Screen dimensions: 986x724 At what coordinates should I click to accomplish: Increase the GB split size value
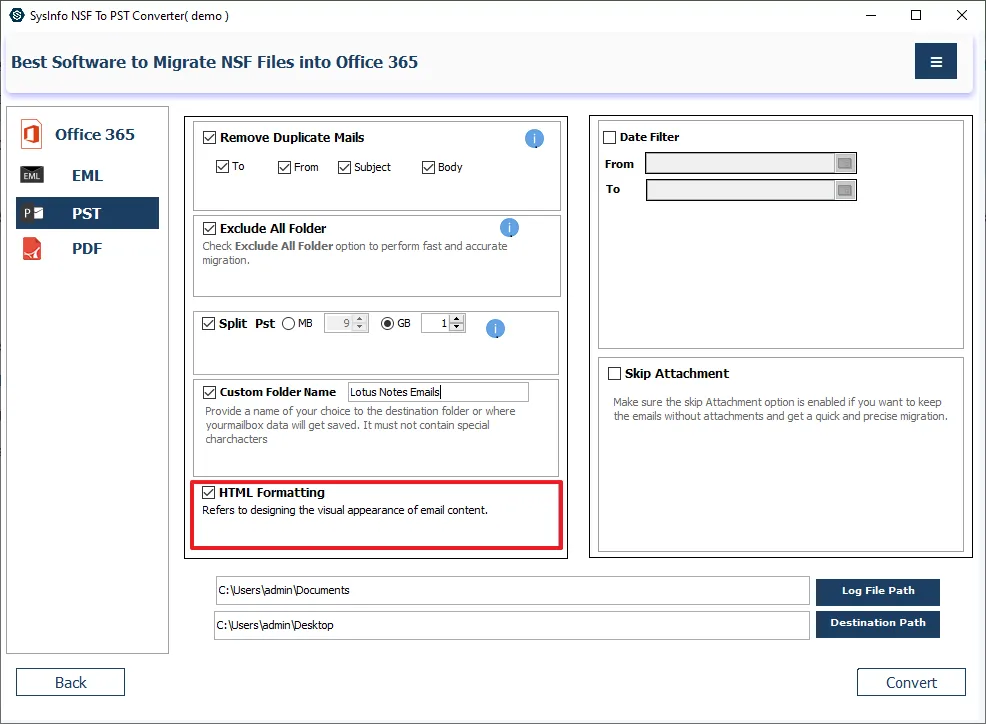coord(457,319)
